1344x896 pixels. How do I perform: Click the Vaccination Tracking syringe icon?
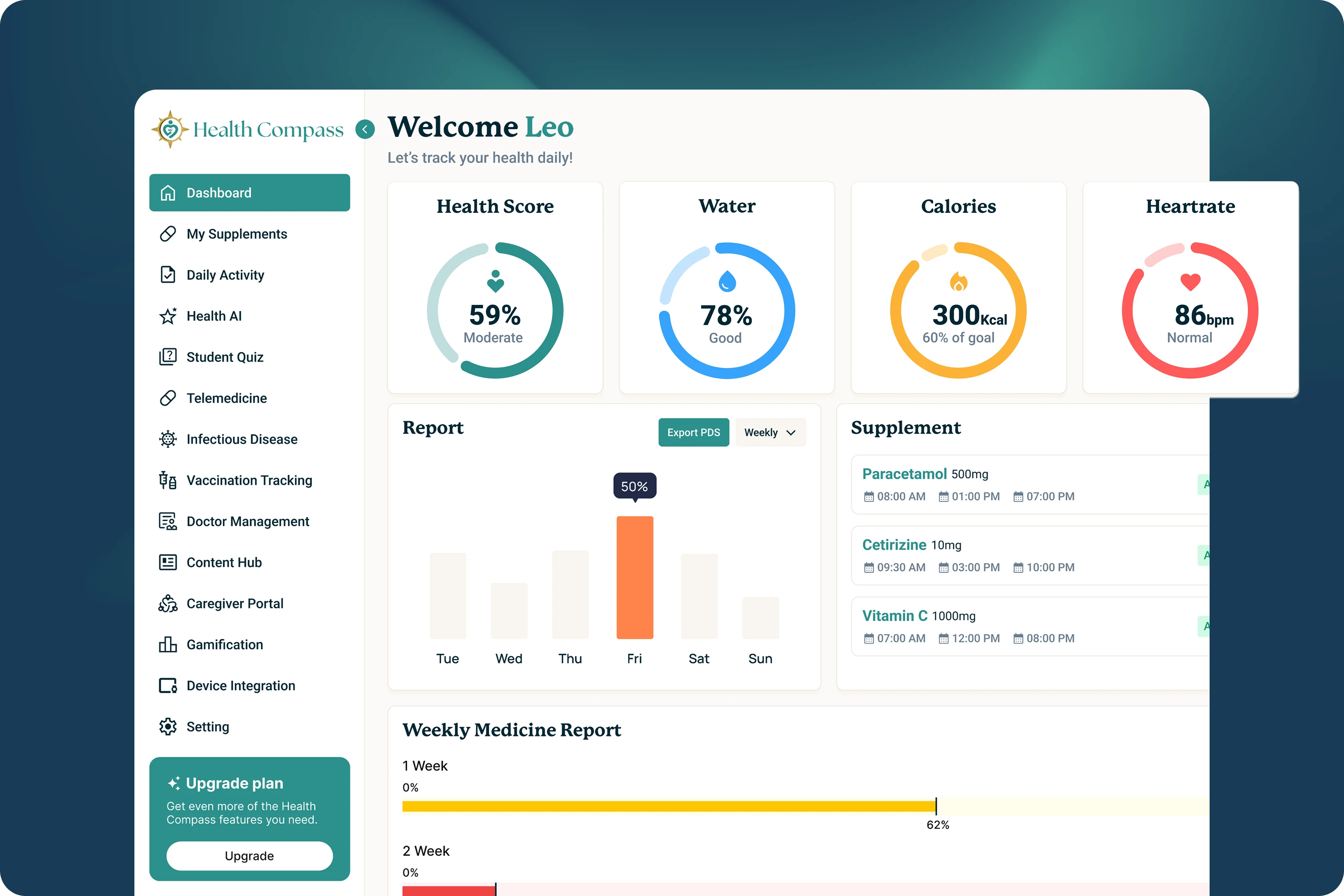point(168,480)
